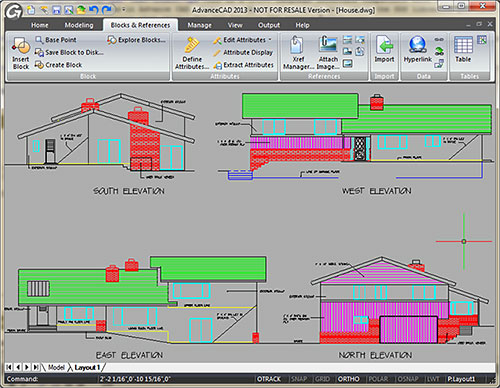Click the Attach Image icon
Screen dimensions: 500x388
click(328, 45)
